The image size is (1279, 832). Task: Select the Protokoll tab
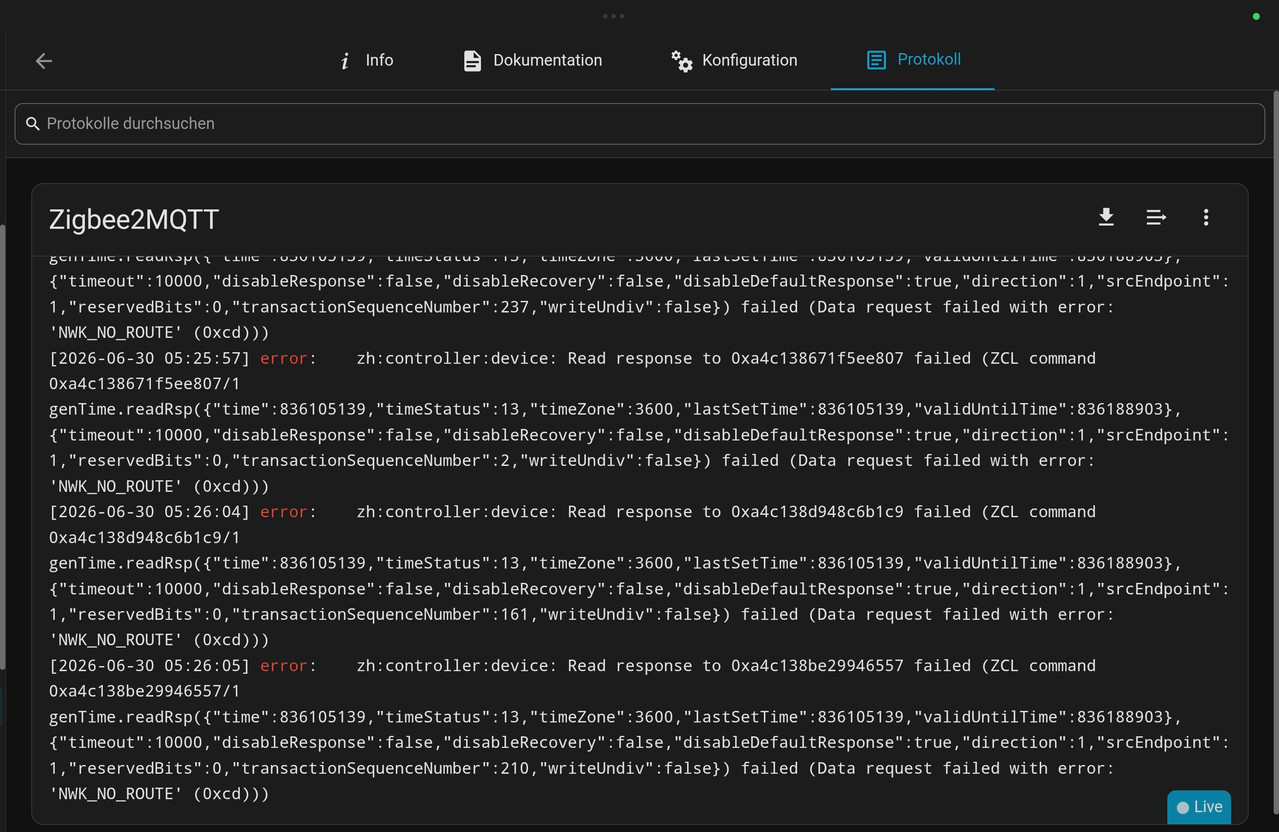click(912, 60)
